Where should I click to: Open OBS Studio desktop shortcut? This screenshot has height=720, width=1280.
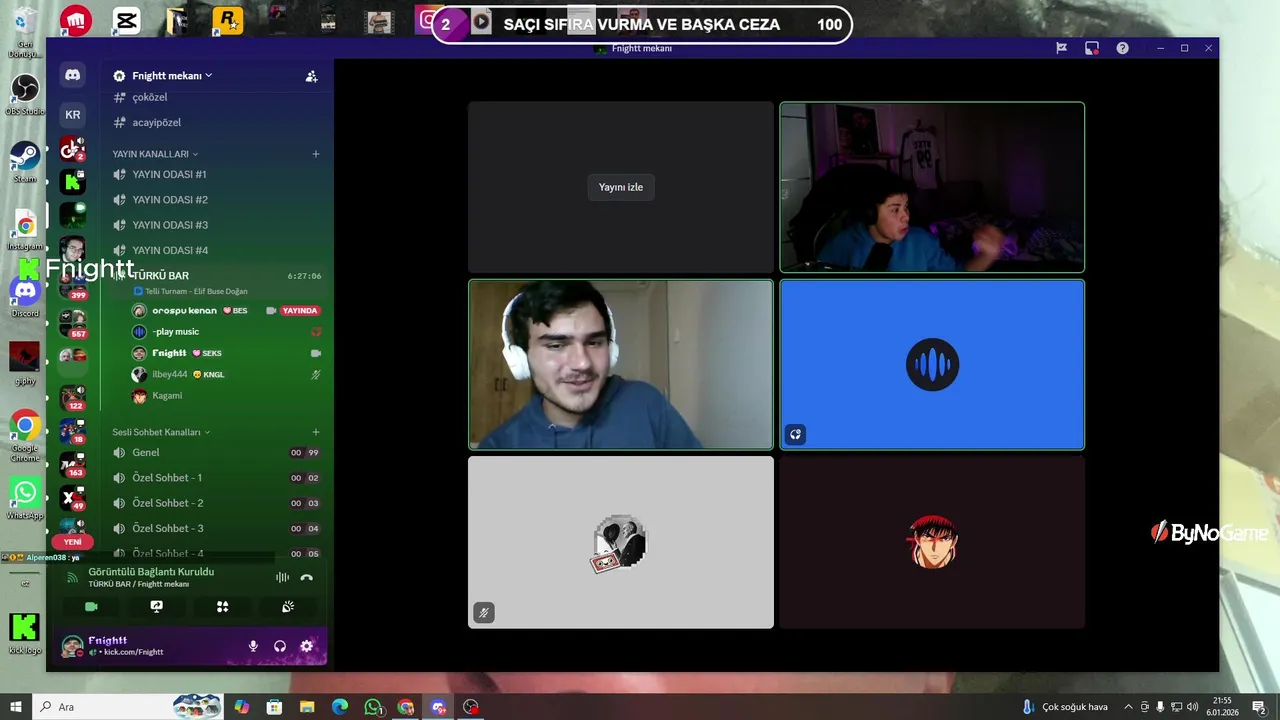(25, 94)
